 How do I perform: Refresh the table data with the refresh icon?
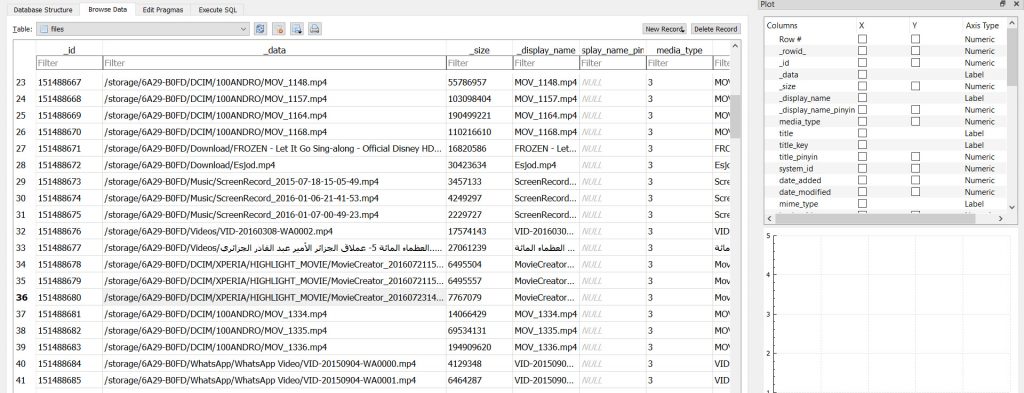point(261,29)
